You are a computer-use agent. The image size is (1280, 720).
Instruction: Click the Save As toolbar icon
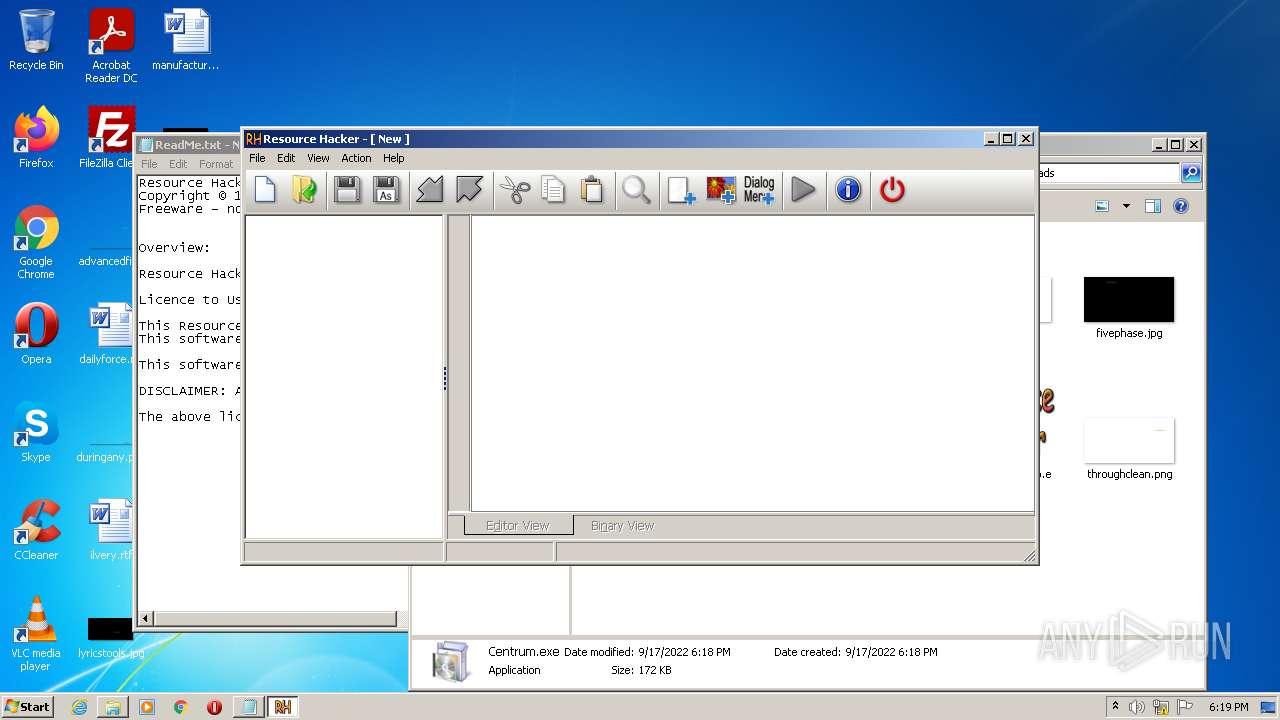(386, 189)
